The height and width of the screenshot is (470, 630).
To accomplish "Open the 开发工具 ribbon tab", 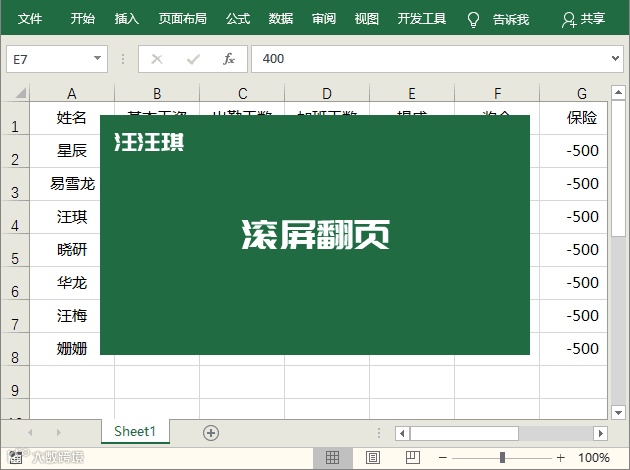I will coord(422,18).
